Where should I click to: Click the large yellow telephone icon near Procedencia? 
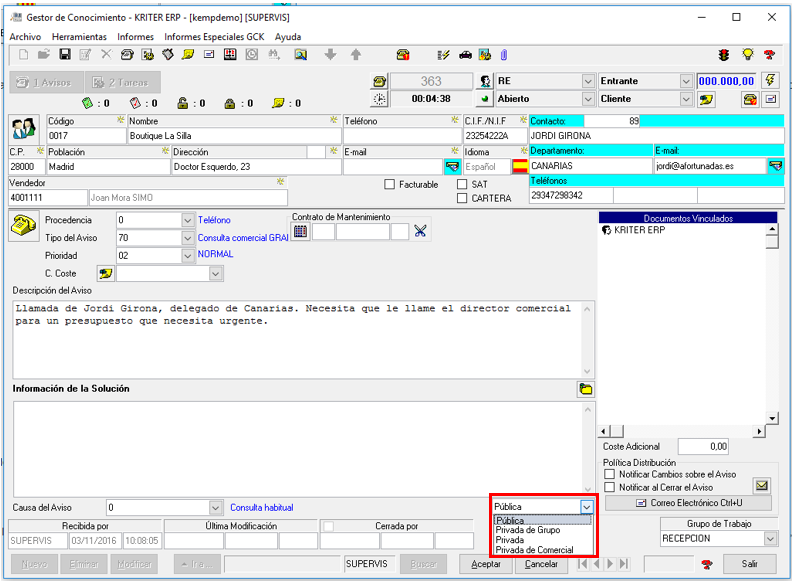pos(23,225)
